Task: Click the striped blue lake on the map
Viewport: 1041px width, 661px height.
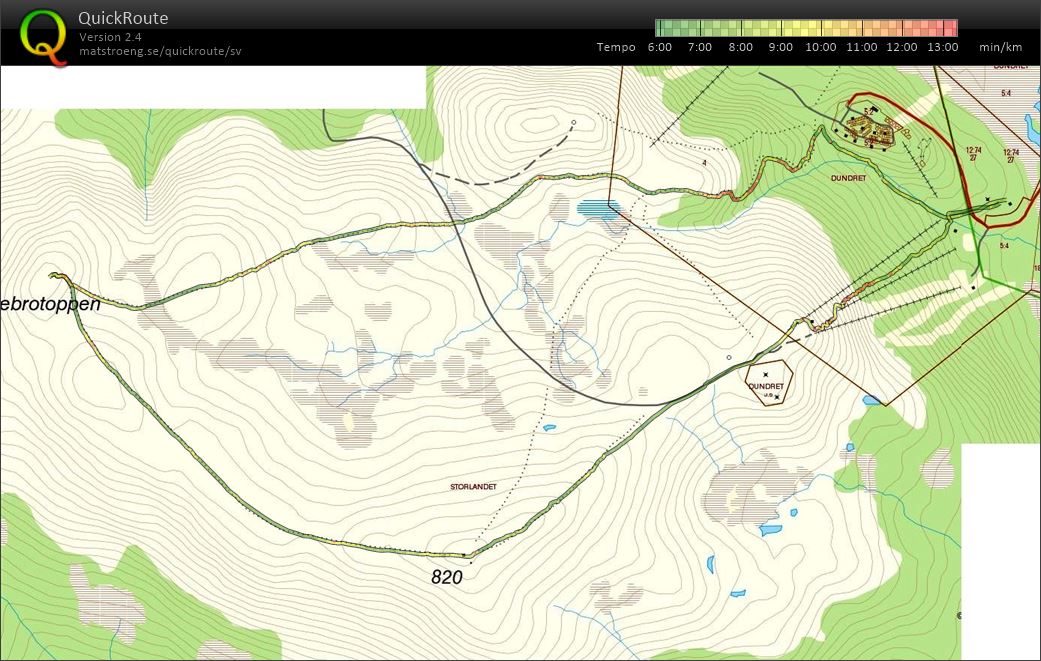Action: pyautogui.click(x=598, y=209)
